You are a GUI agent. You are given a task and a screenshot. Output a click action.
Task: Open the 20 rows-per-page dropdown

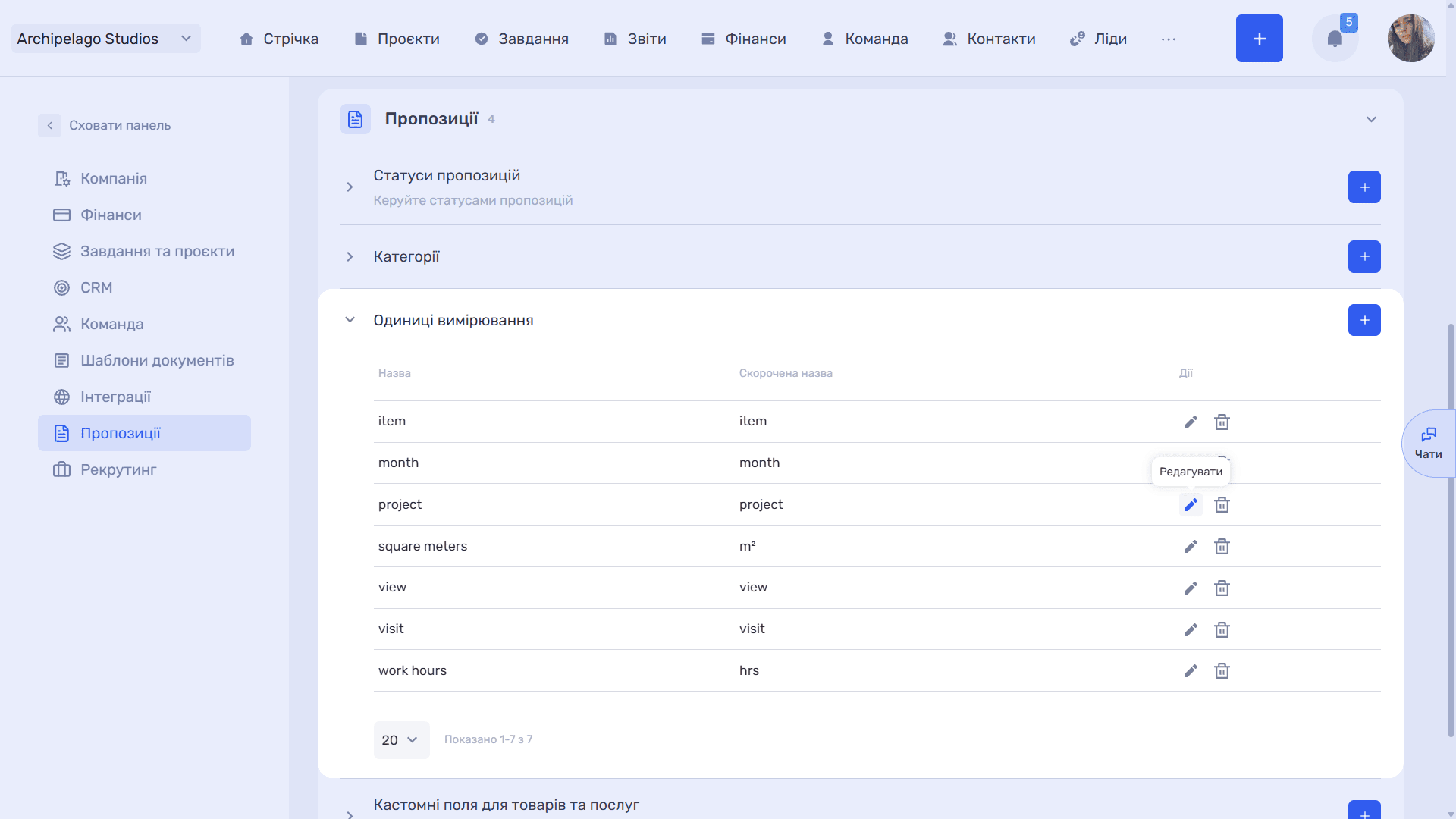401,739
